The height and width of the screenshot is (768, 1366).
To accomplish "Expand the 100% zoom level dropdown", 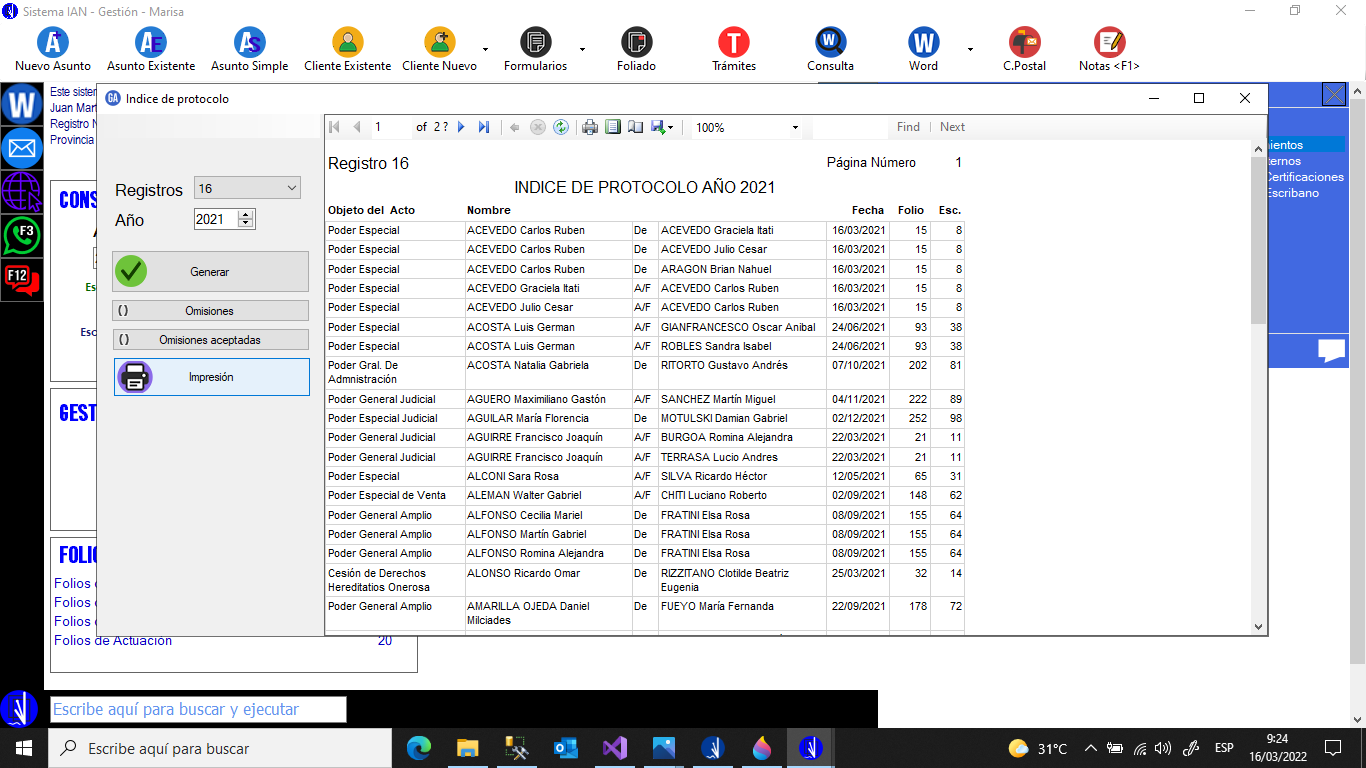I will coord(795,128).
